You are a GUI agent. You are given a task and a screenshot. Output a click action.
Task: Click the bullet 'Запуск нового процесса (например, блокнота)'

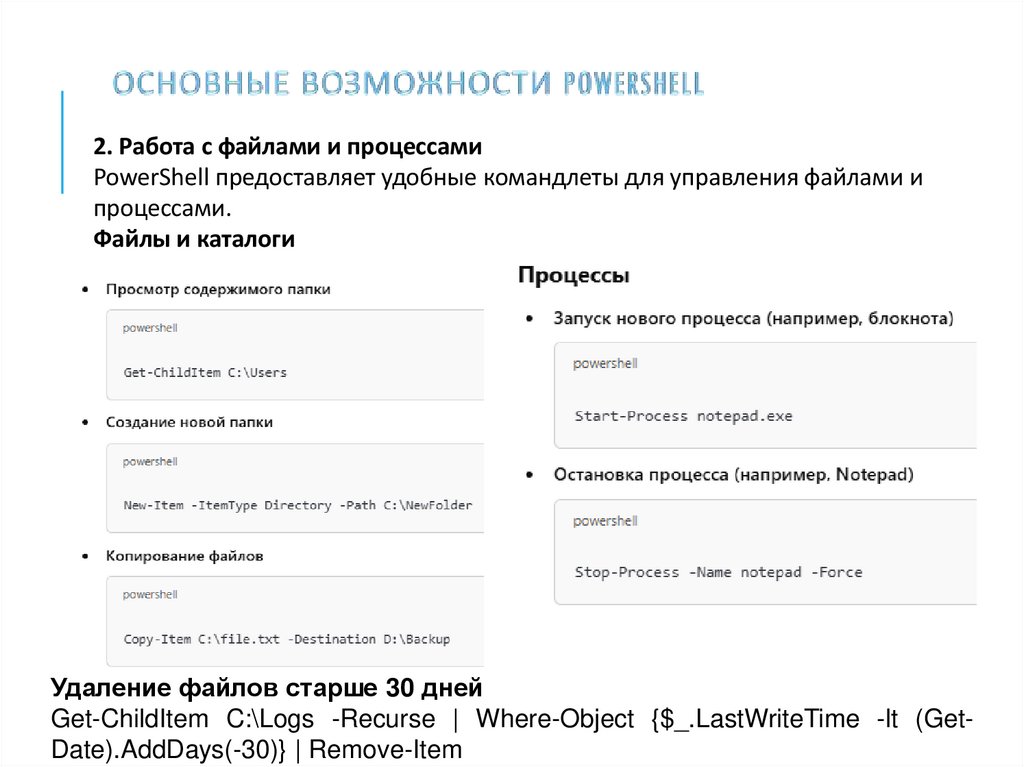(x=754, y=318)
